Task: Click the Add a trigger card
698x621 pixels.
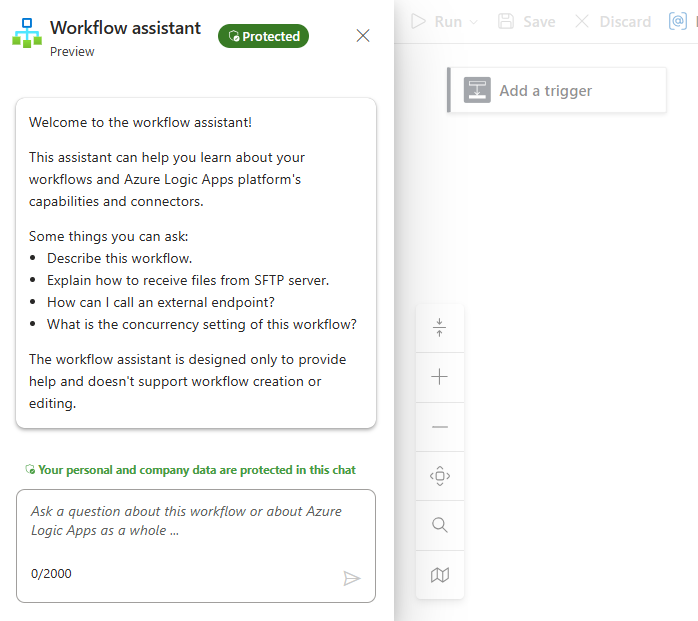Action: (557, 90)
